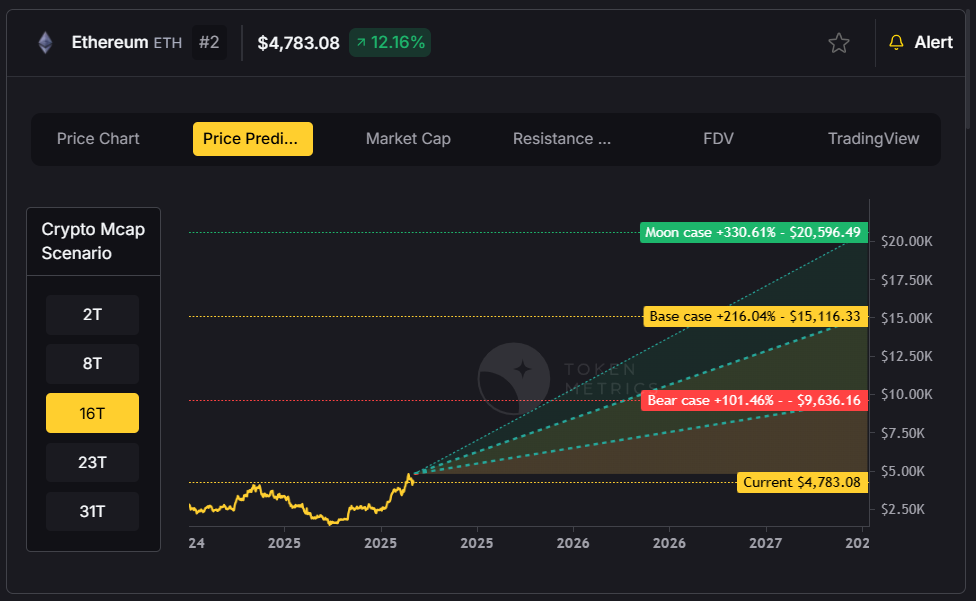Add Ethereum to favorites with star icon

point(838,43)
